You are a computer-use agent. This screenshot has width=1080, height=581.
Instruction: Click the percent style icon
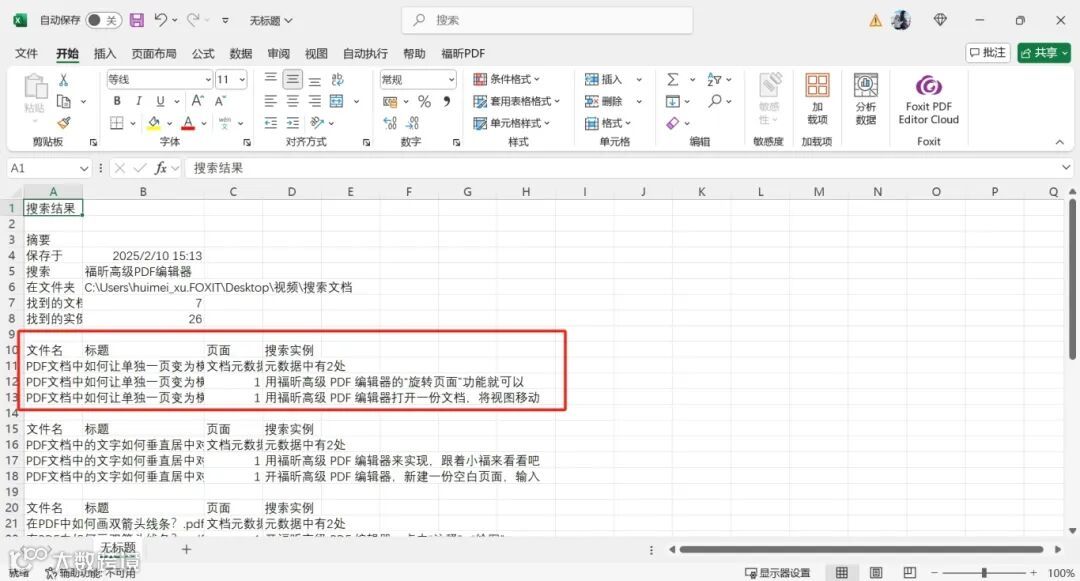point(424,101)
